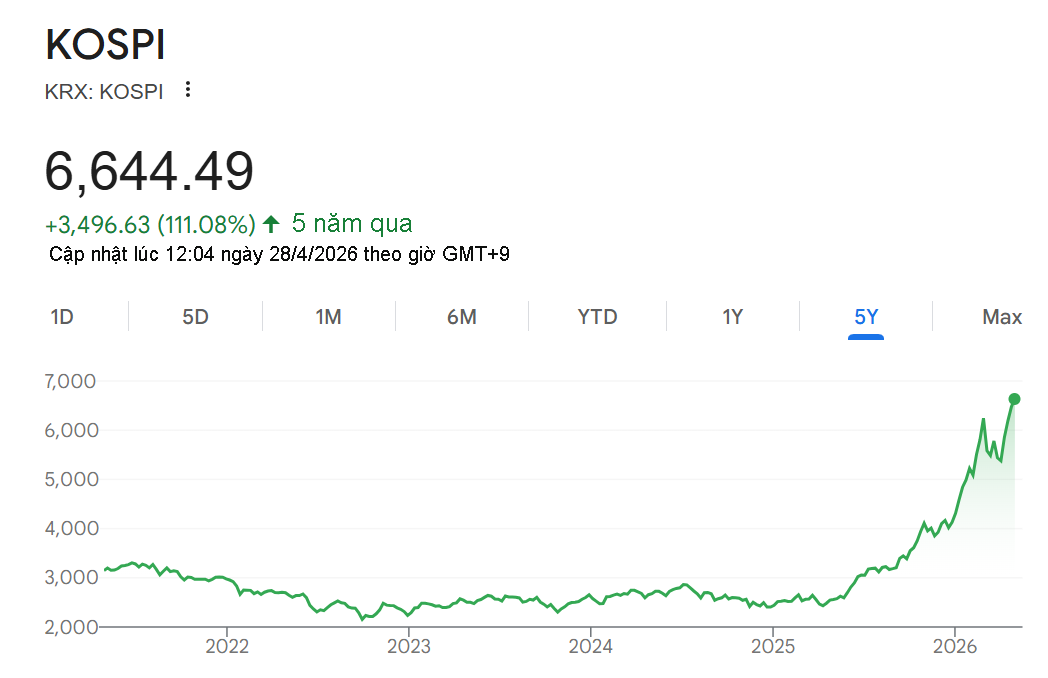Open the three-dot options menu beside KRX: KOSPI
Screen dimensions: 1048x678
pyautogui.click(x=187, y=89)
